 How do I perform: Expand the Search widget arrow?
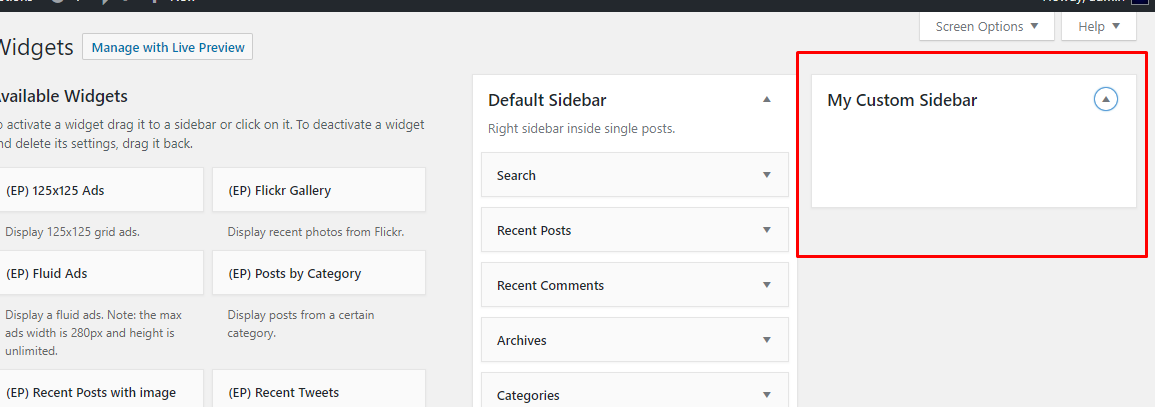pyautogui.click(x=767, y=175)
